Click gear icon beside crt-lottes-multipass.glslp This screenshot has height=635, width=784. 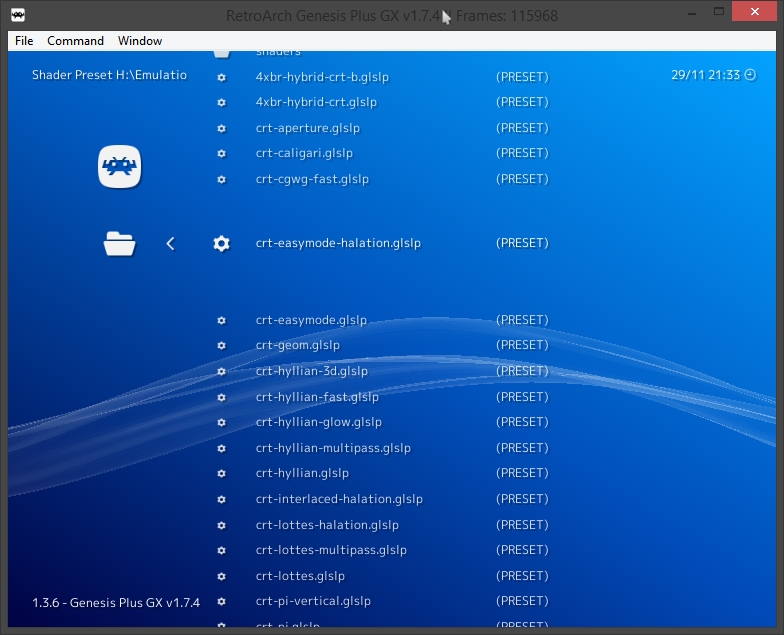point(222,550)
